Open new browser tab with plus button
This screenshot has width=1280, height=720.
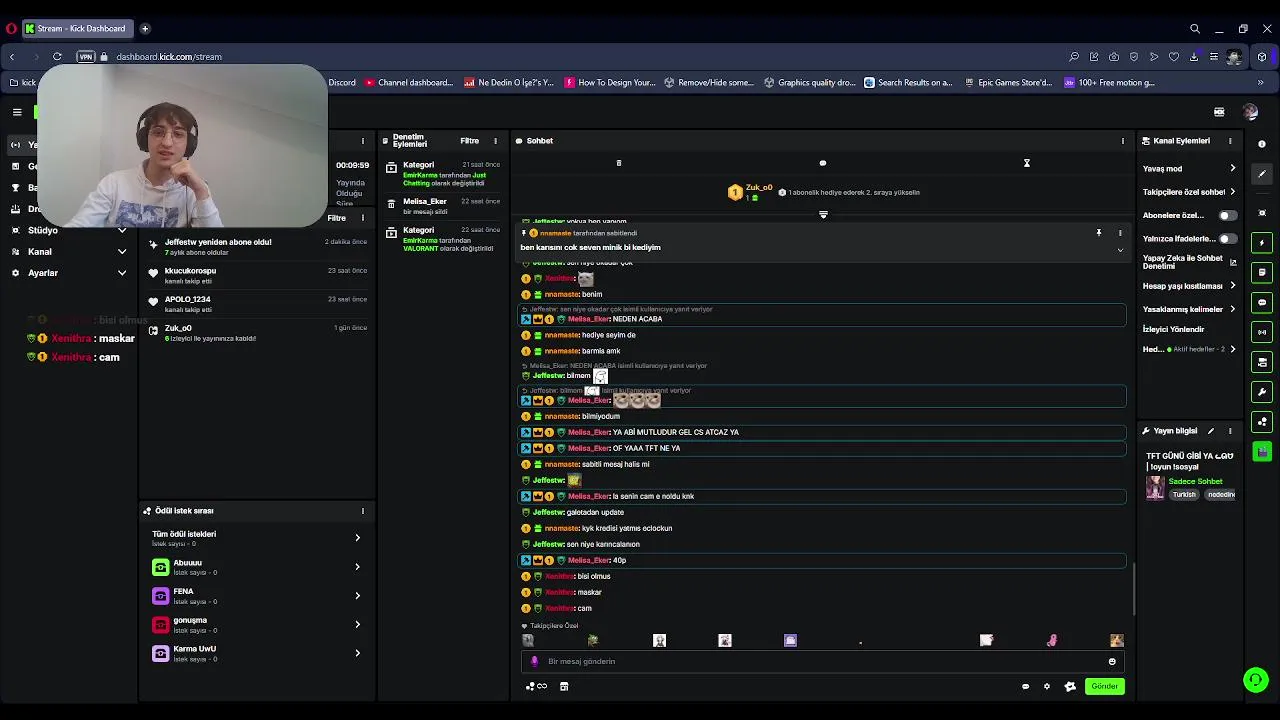pyautogui.click(x=145, y=29)
